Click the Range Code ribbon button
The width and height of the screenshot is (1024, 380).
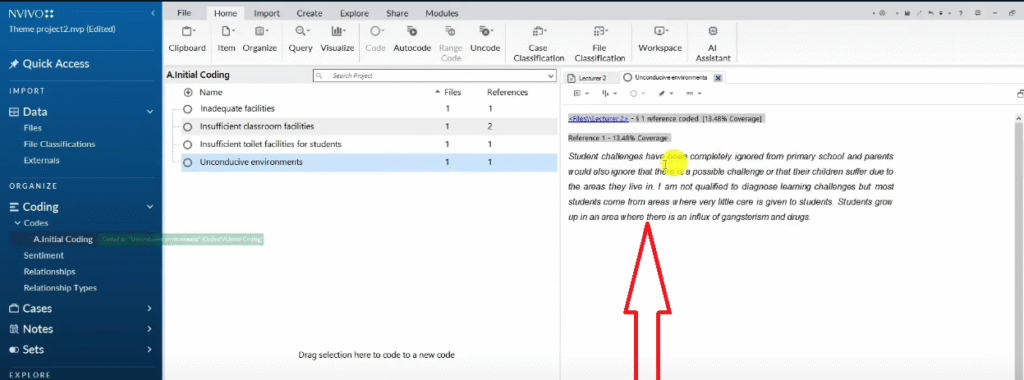point(450,43)
